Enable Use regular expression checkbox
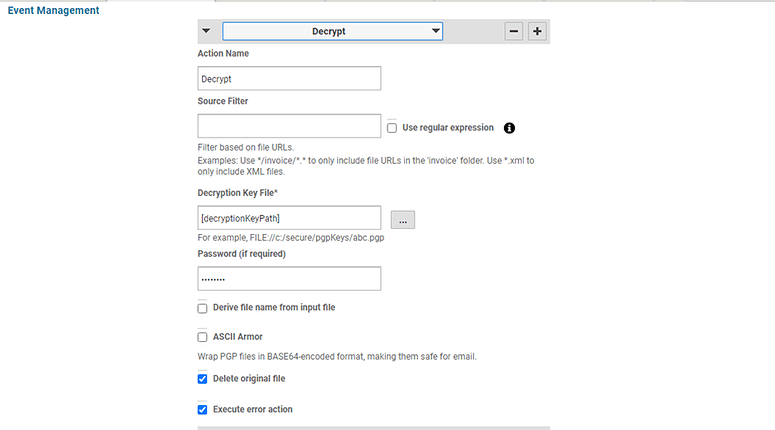 392,128
